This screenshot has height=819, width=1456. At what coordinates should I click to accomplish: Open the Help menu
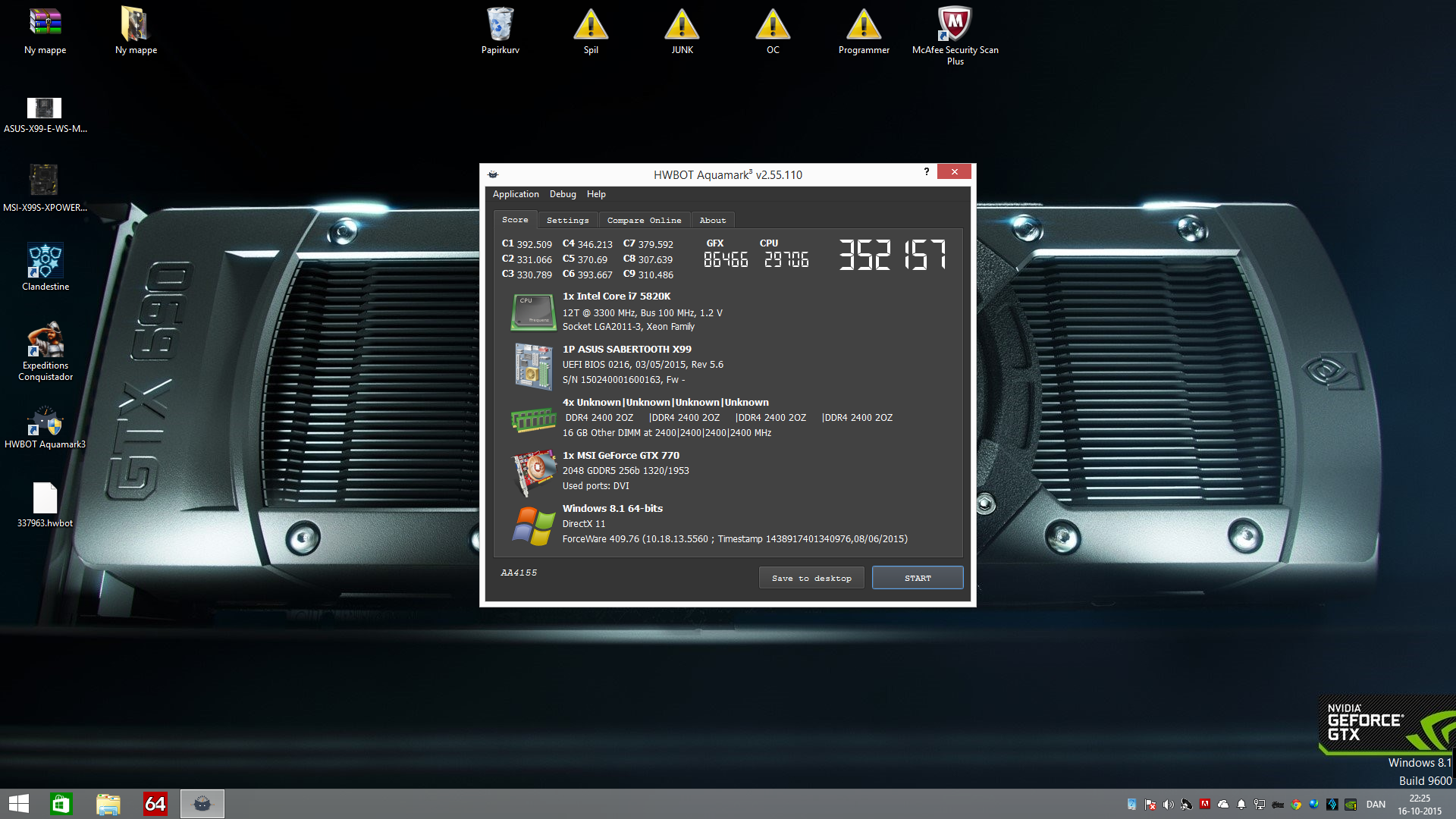(596, 194)
